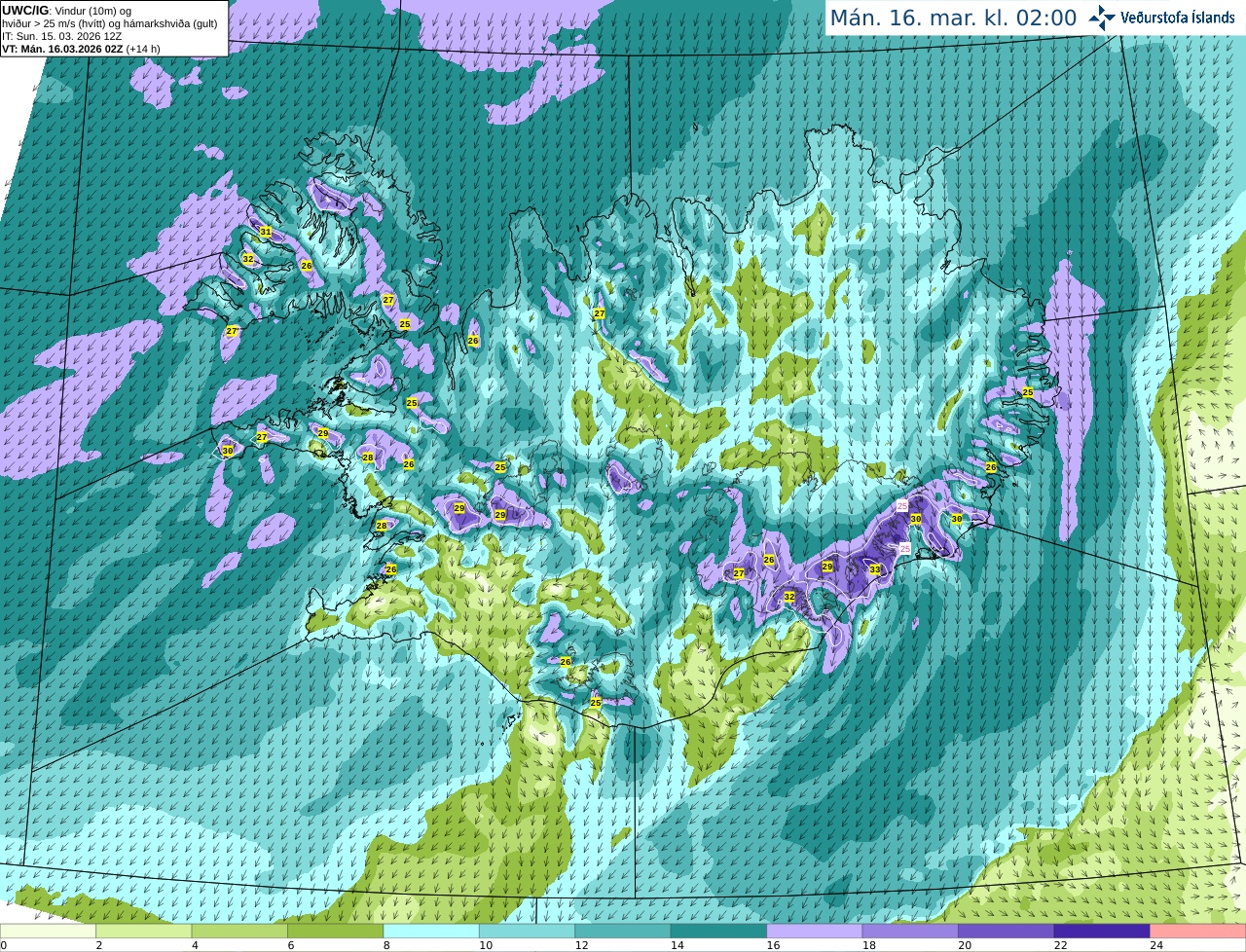The height and width of the screenshot is (952, 1246).
Task: Click the Veðurstofa Íslands logo symbol
Action: click(x=1102, y=18)
